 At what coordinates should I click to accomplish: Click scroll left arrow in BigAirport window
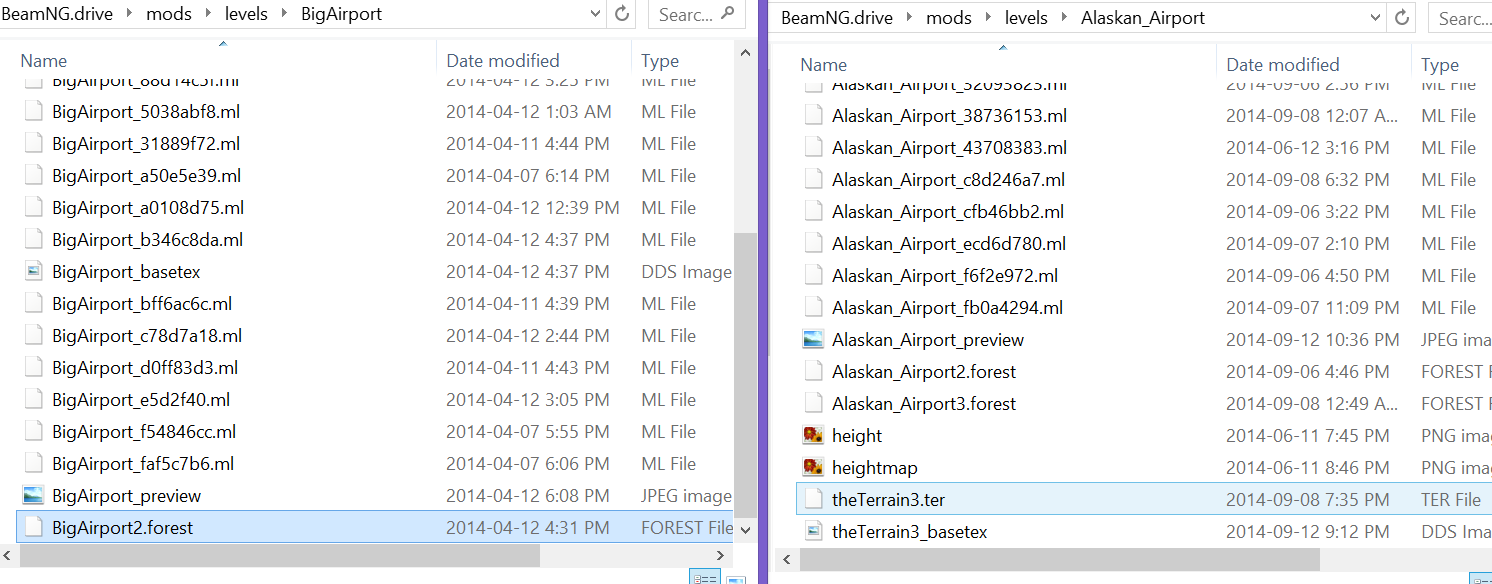9,555
